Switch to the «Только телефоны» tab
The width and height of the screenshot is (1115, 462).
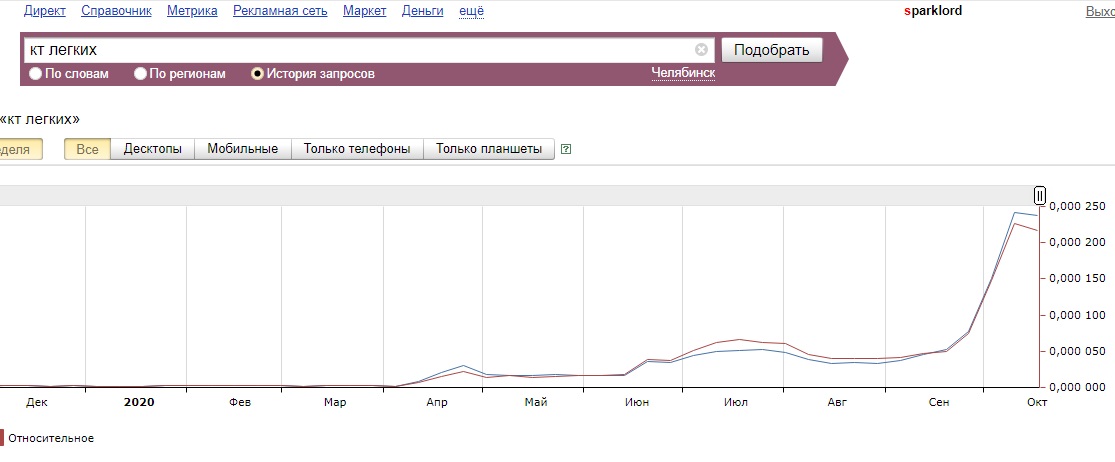357,149
